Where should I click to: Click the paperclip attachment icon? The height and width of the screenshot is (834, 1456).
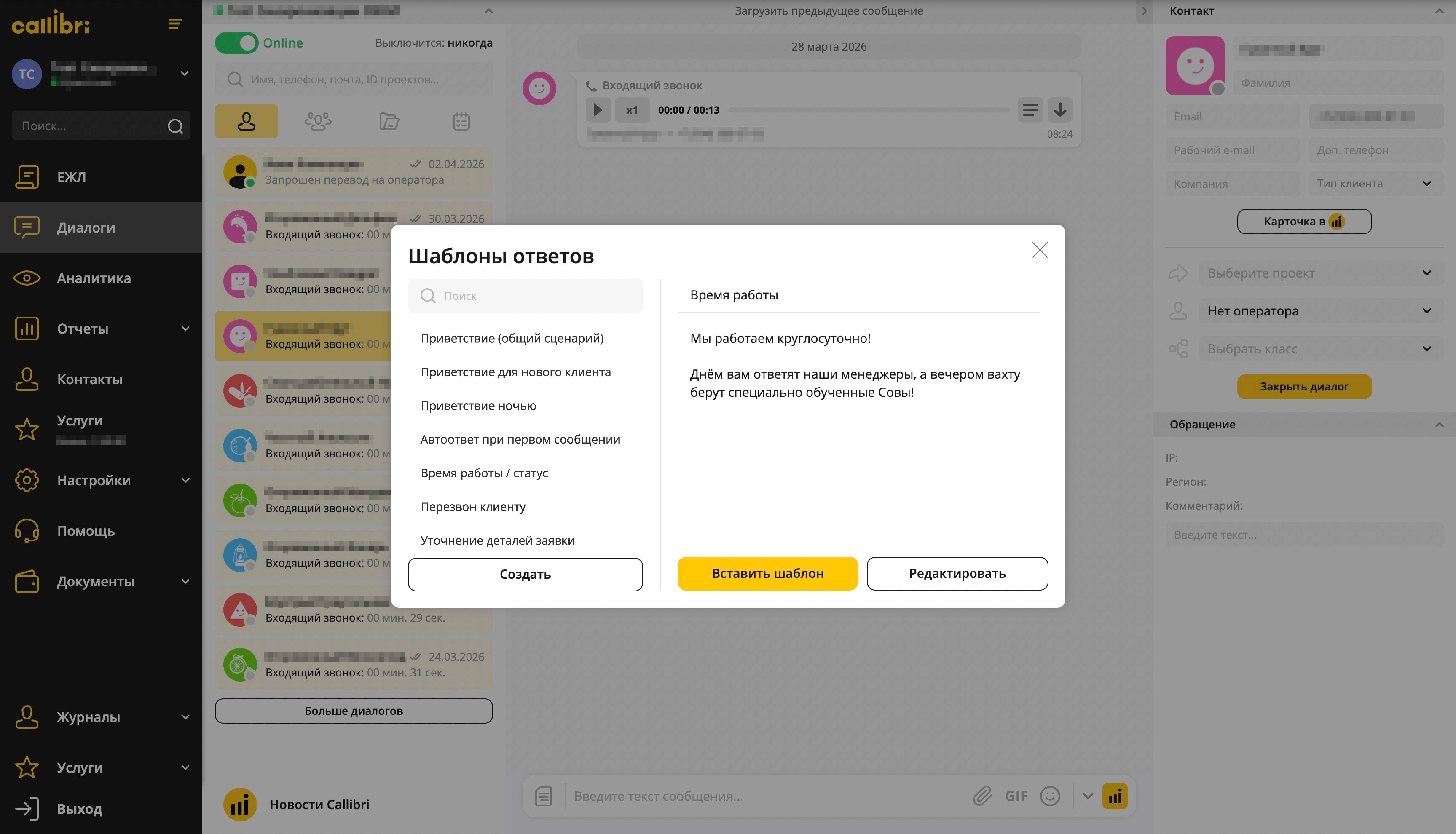tap(982, 796)
